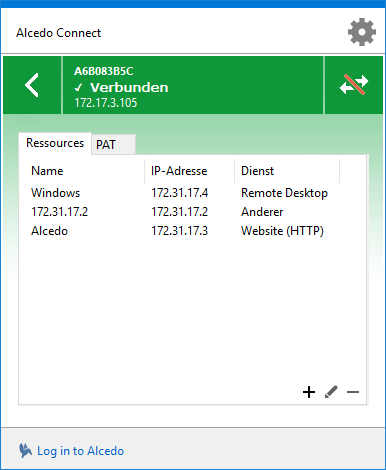
Task: Select the Alcedo Website (HTTP) row
Action: (192, 231)
